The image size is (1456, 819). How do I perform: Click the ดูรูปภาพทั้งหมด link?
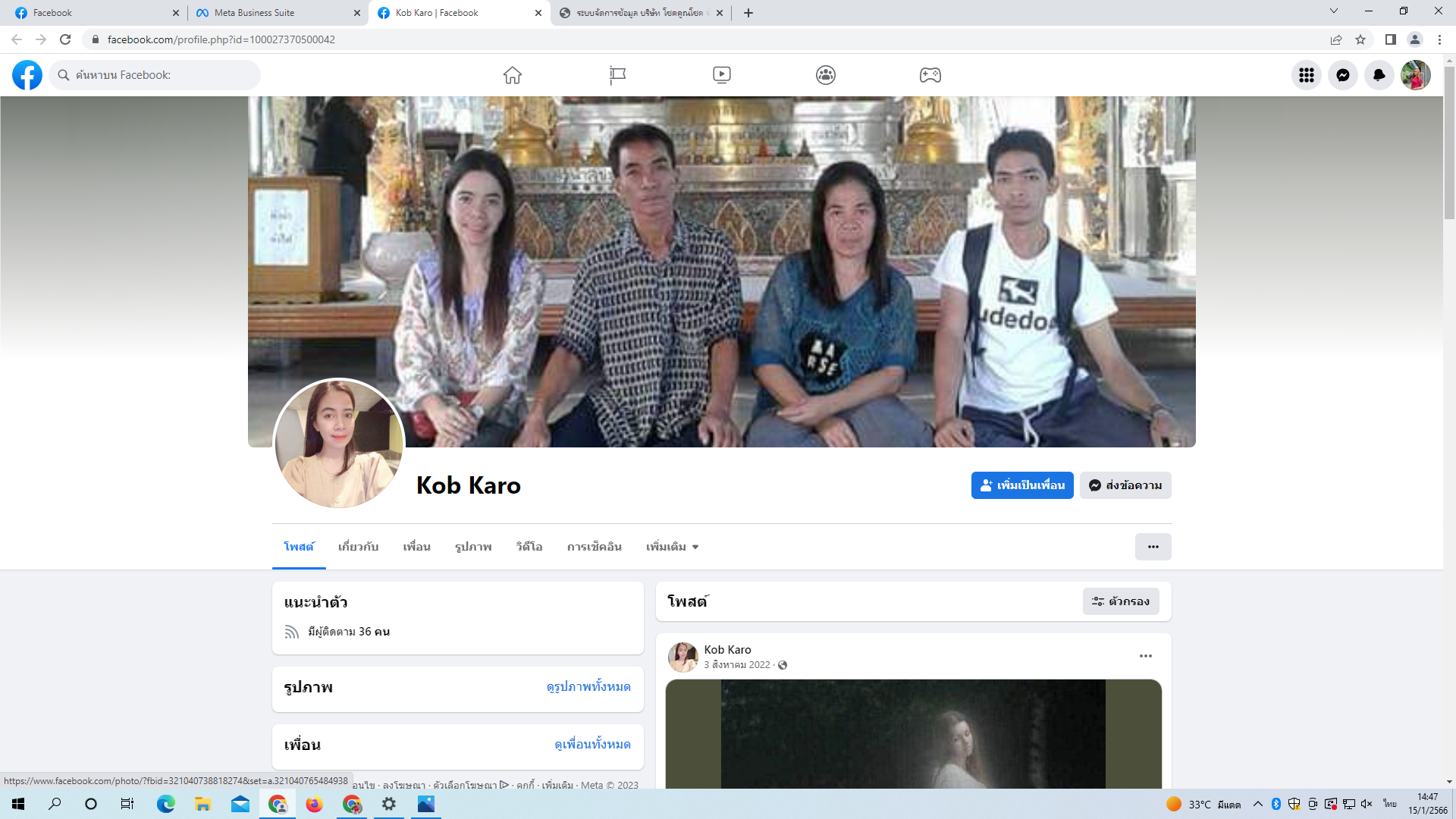click(588, 687)
